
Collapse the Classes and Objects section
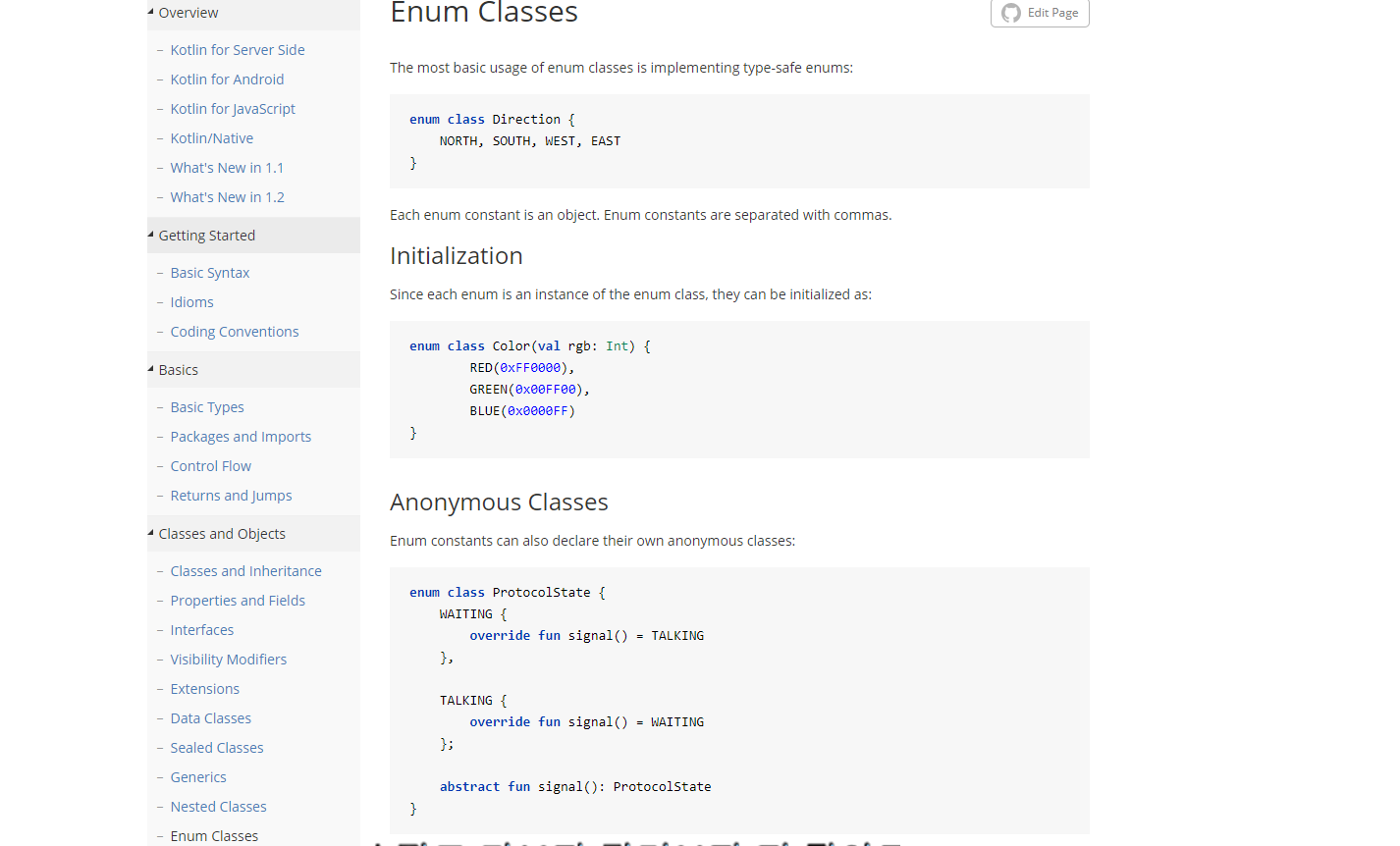point(253,534)
